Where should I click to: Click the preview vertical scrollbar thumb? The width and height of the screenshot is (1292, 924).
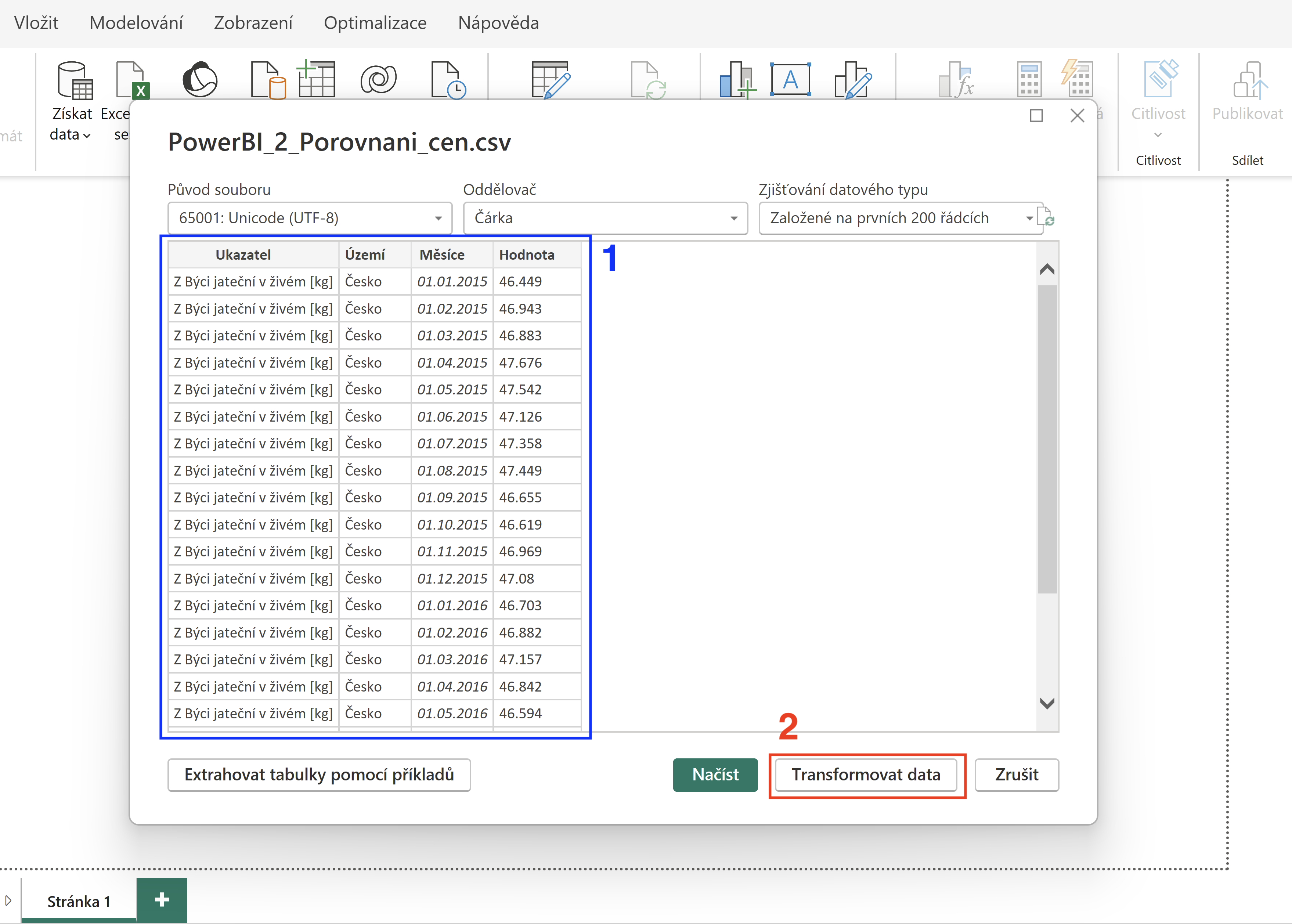[x=1047, y=439]
